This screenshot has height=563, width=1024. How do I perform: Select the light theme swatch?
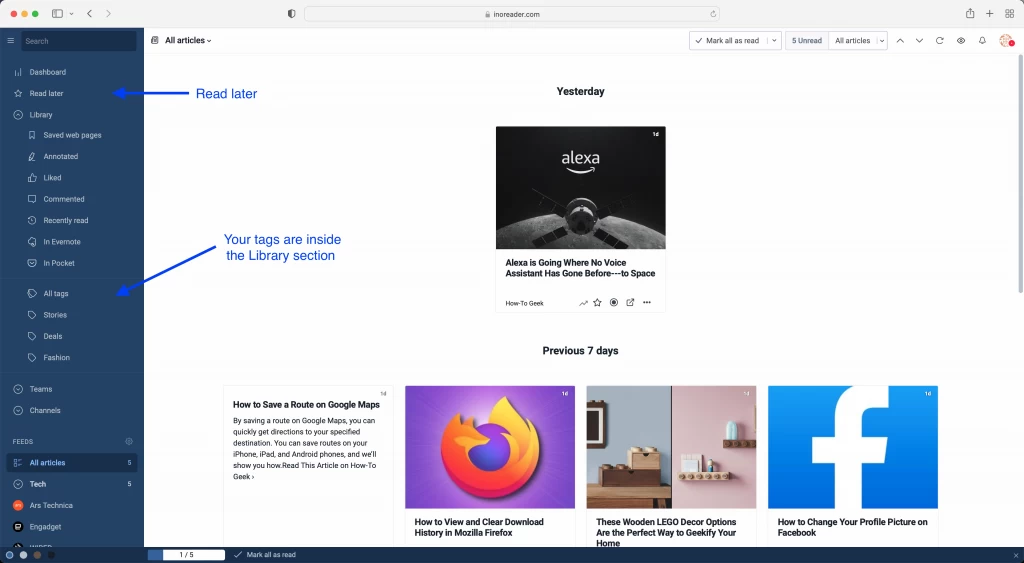[x=24, y=555]
